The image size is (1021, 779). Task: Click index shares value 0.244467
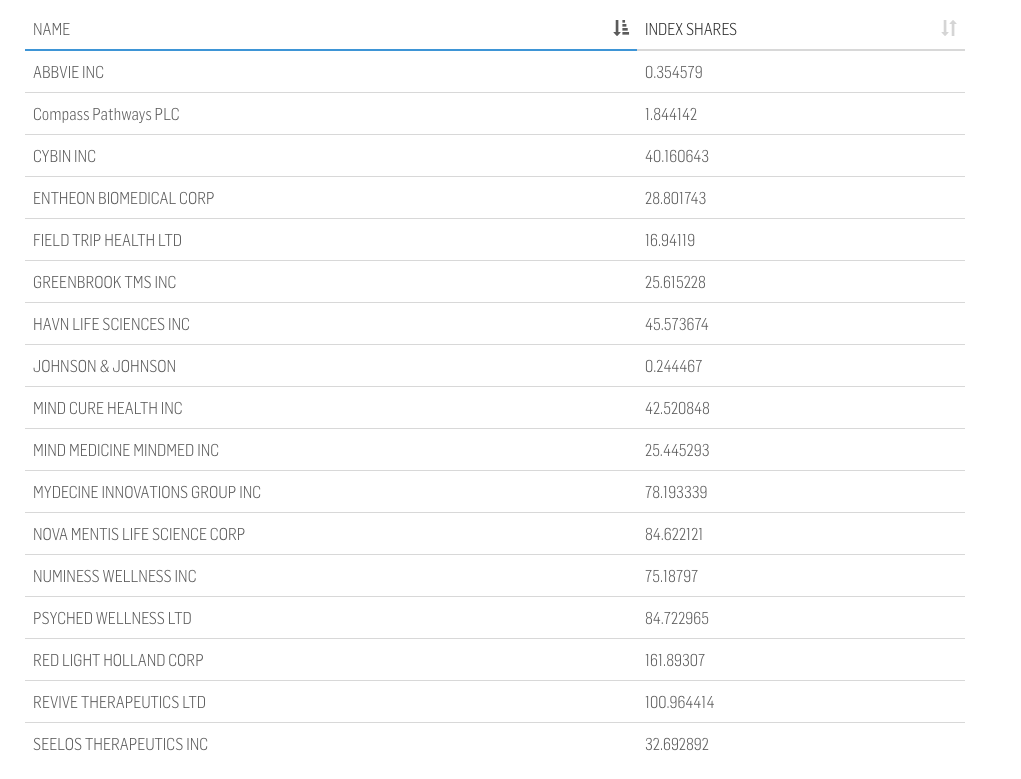click(674, 367)
